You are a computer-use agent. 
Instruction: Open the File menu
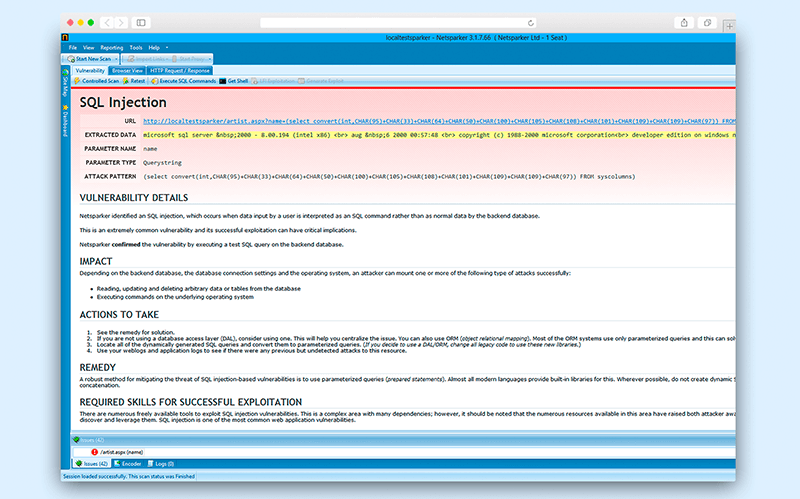click(73, 47)
